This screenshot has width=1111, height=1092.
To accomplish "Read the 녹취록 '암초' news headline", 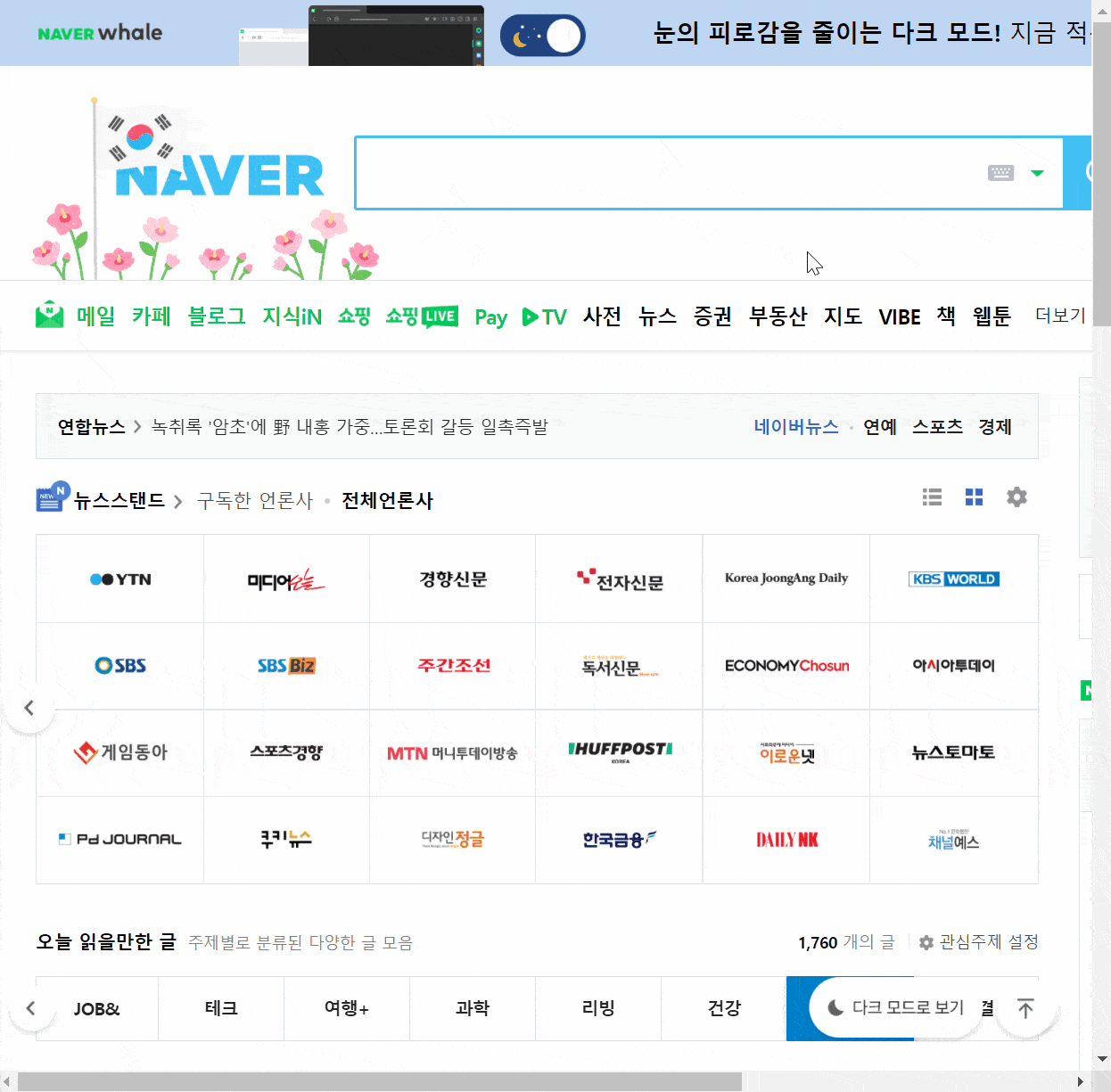I will [350, 426].
